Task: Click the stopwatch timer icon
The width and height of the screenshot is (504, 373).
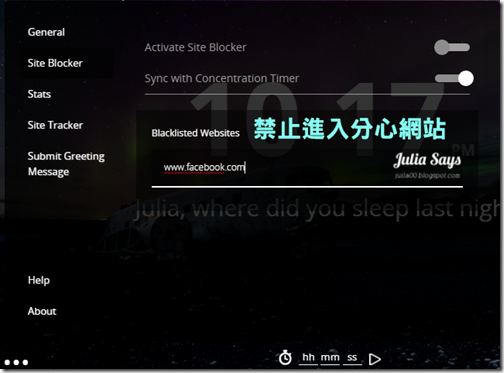Action: [x=285, y=358]
